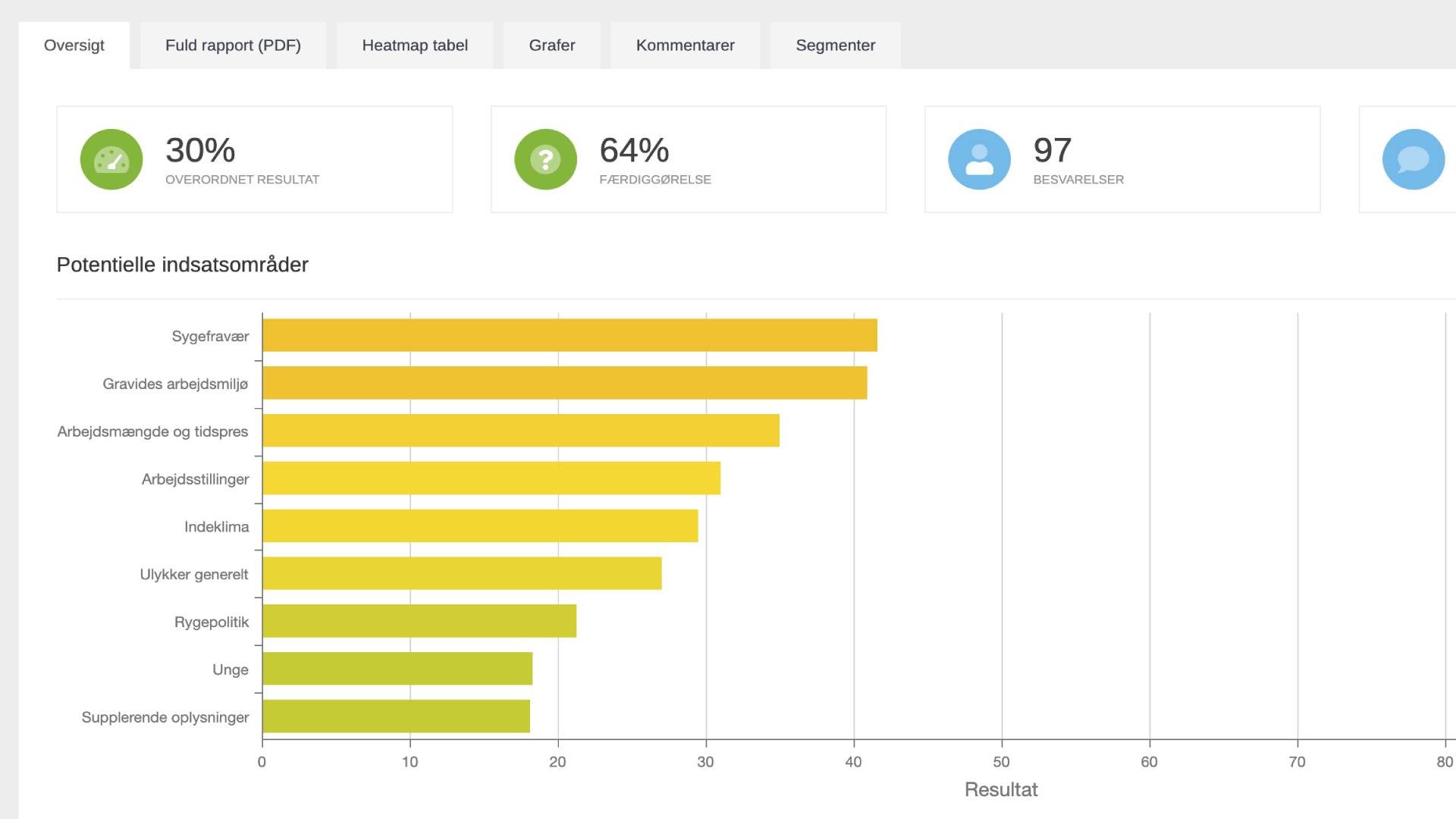Click the 40 tick label on x-axis
Screen dimensions: 1456x819
coord(854,762)
